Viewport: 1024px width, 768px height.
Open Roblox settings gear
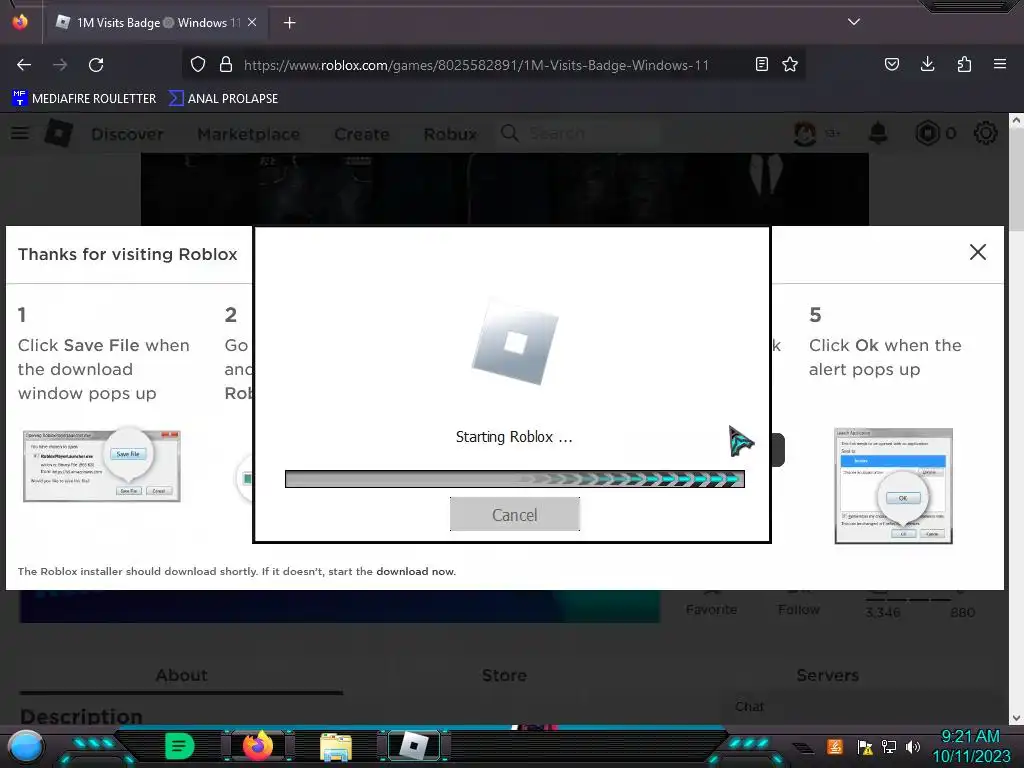click(x=985, y=133)
